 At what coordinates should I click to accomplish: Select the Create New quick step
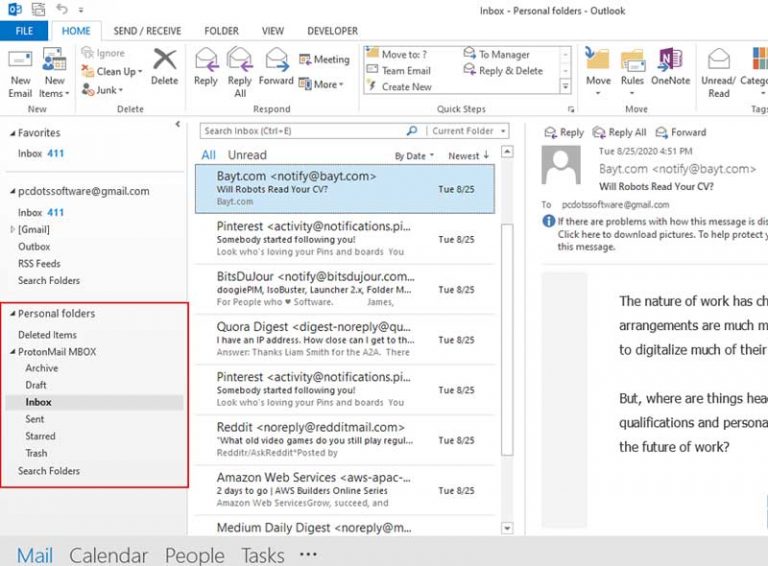click(400, 87)
